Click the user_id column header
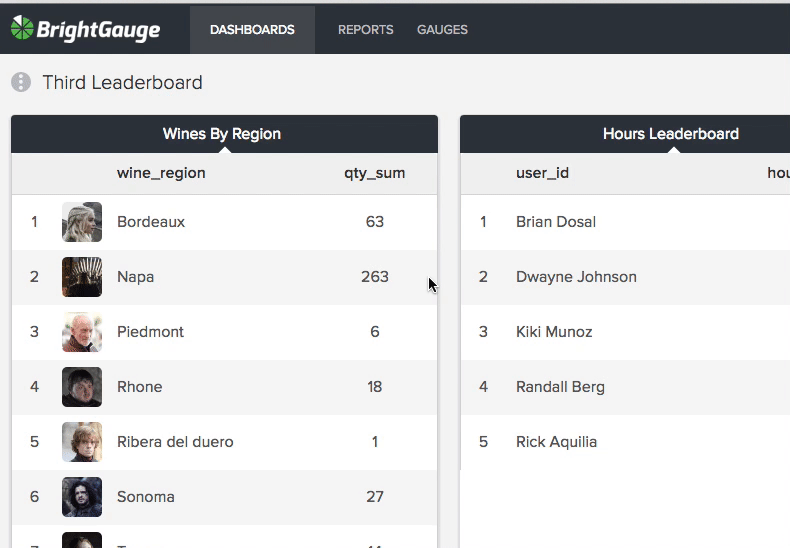The image size is (790, 548). [x=542, y=173]
